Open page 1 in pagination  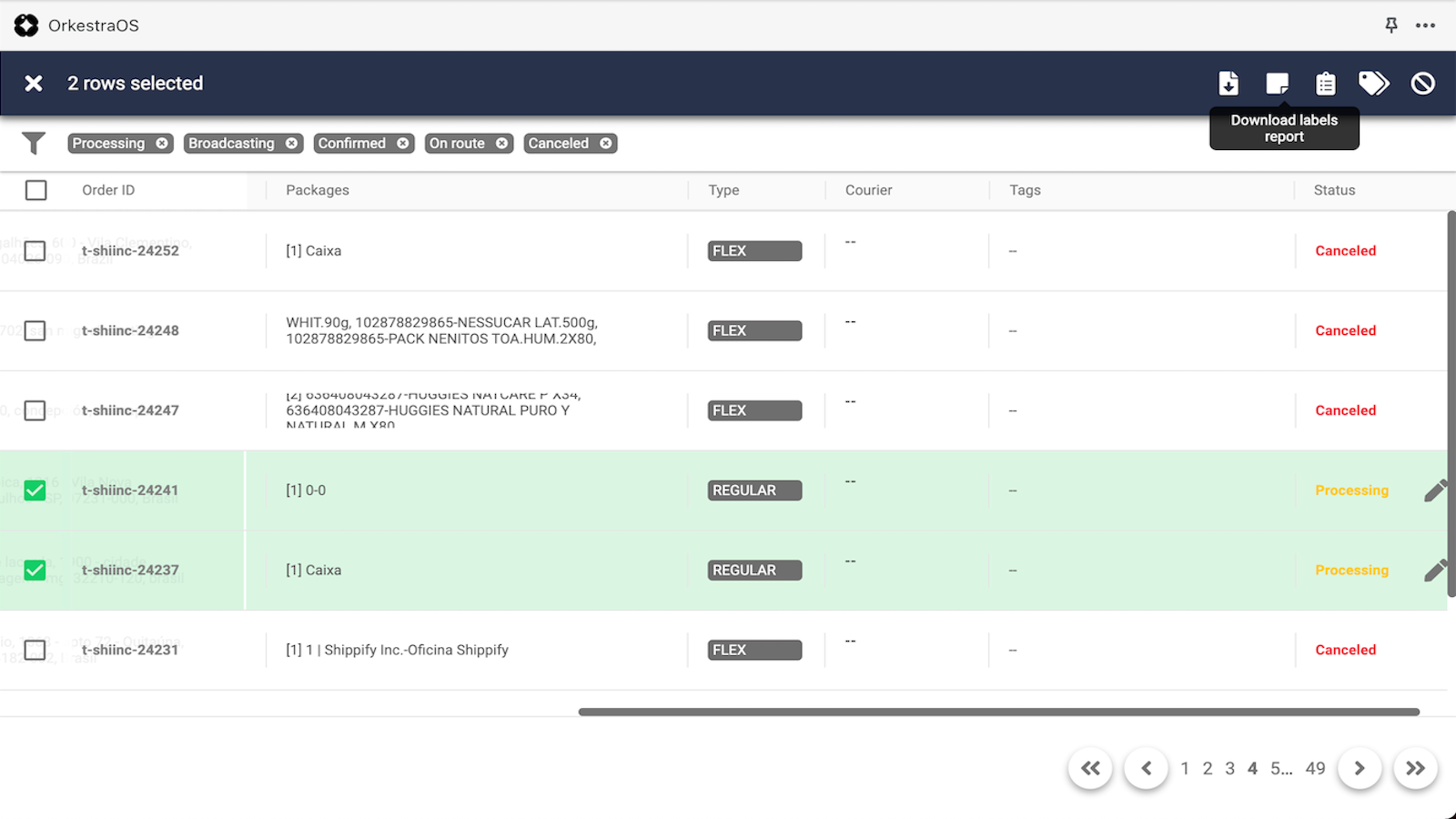1185,769
